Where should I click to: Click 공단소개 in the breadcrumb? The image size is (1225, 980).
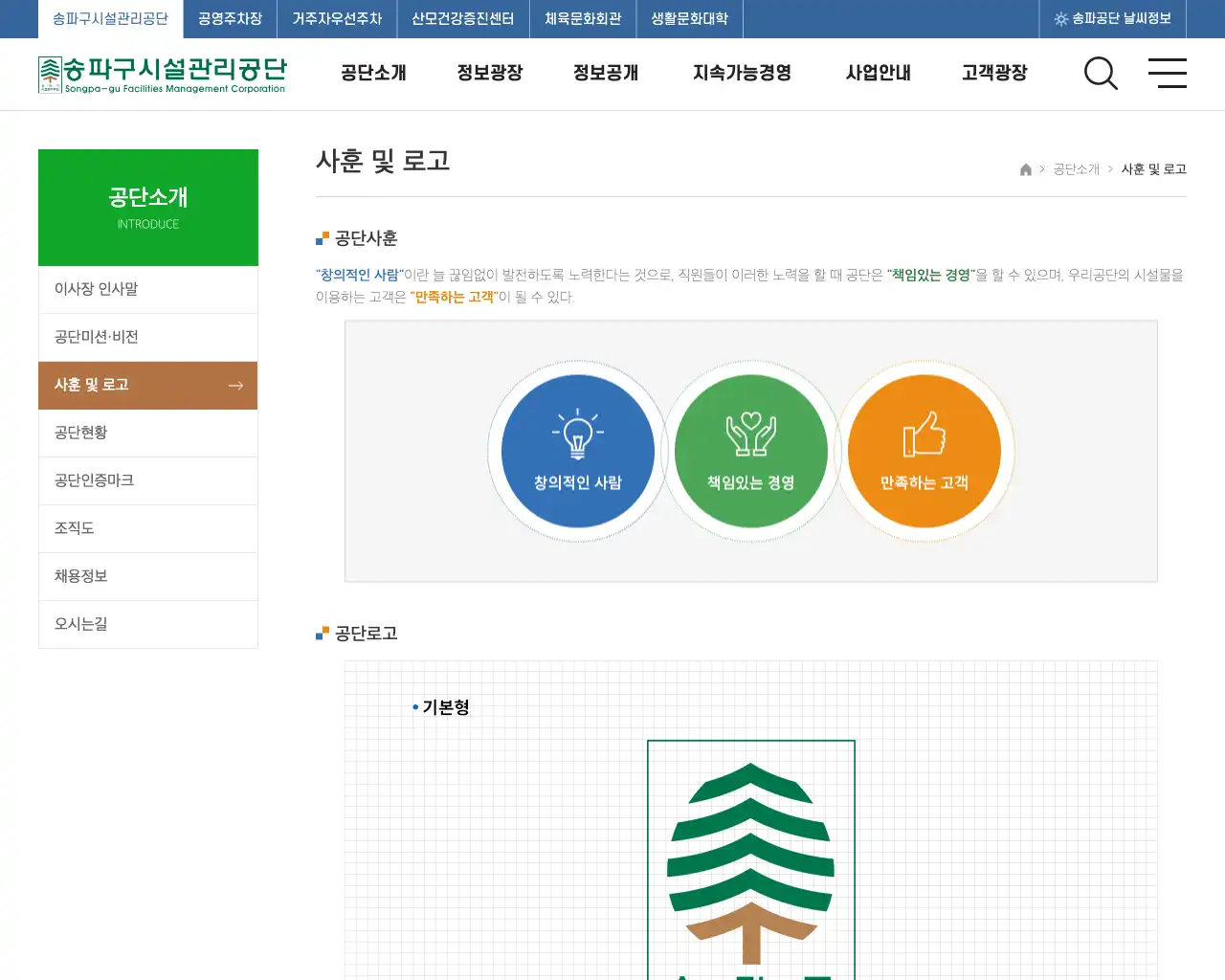coord(1077,169)
